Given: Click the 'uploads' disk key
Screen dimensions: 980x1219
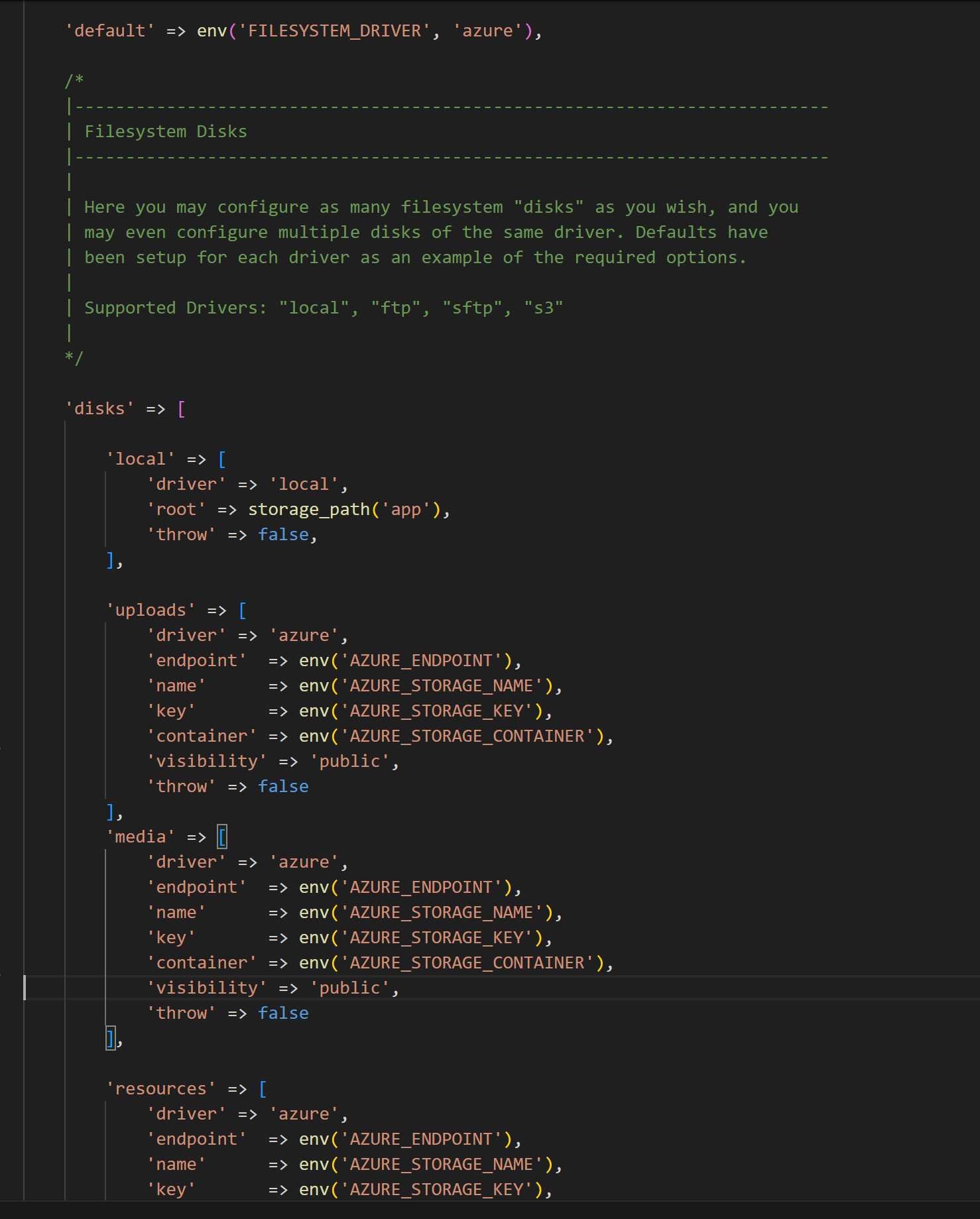Looking at the screenshot, I should pyautogui.click(x=151, y=610).
